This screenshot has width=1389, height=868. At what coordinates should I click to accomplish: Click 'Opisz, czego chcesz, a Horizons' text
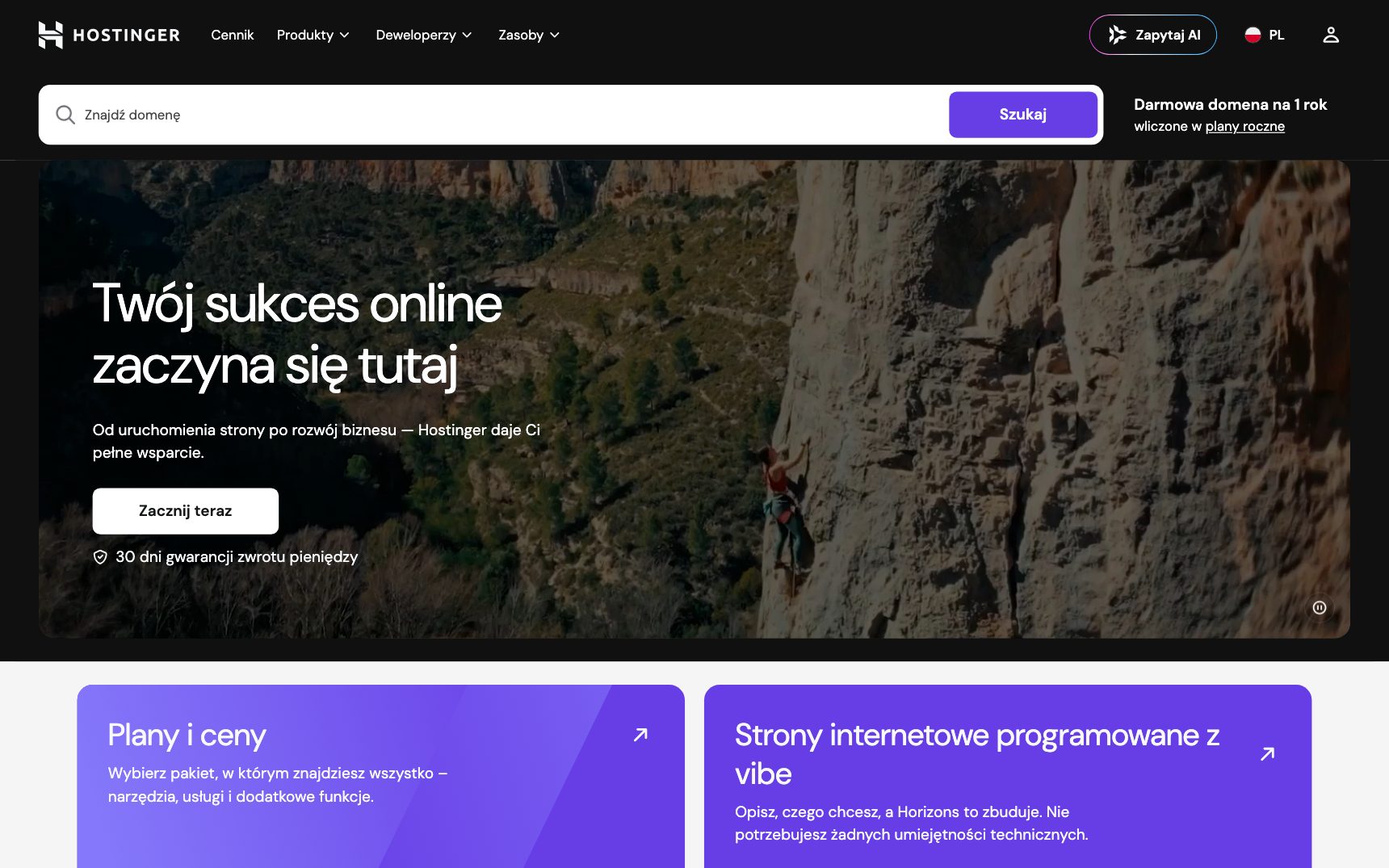pos(858,812)
